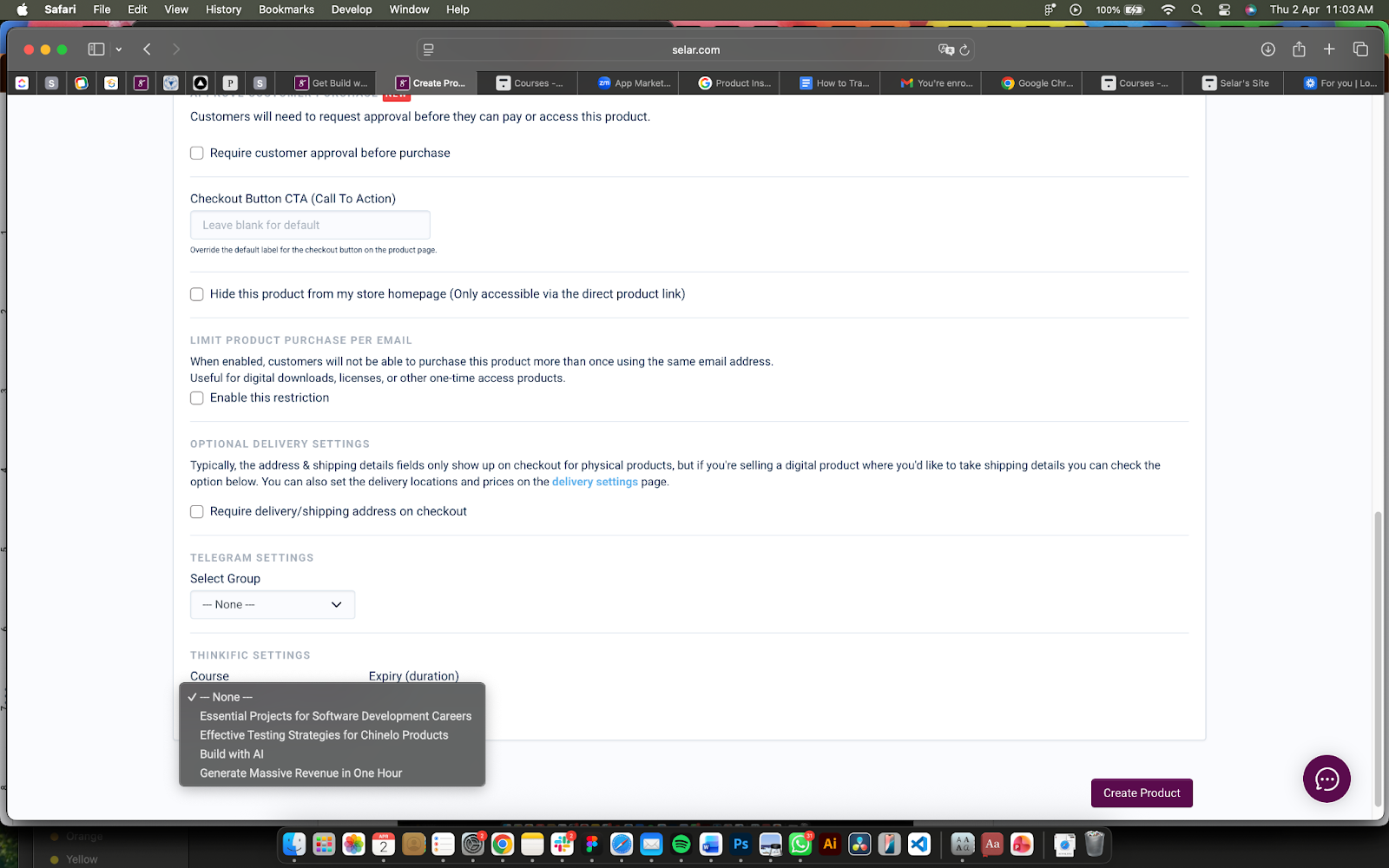Click the translate icon in address bar
1389x868 pixels.
[945, 50]
